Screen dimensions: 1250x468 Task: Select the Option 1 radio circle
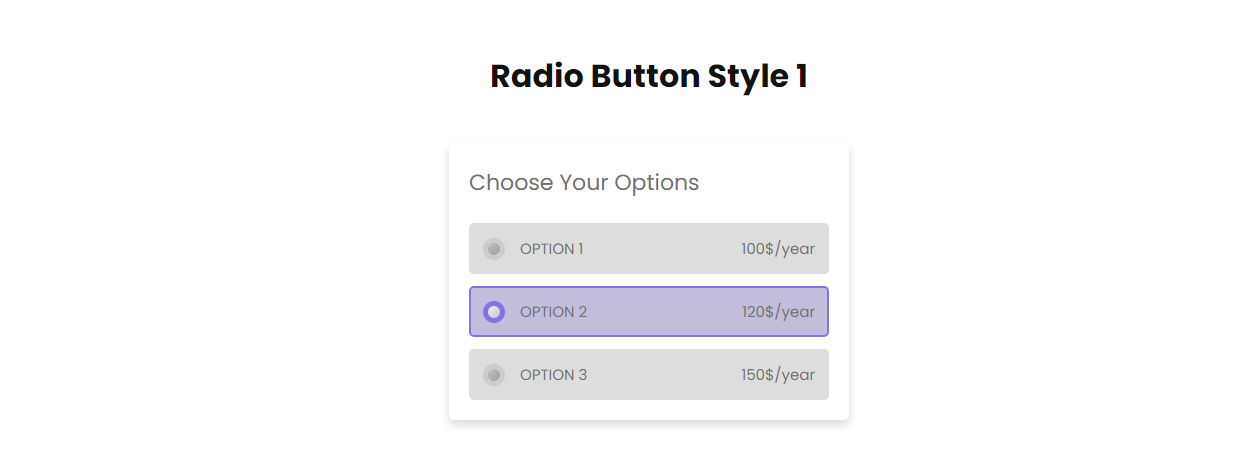494,249
